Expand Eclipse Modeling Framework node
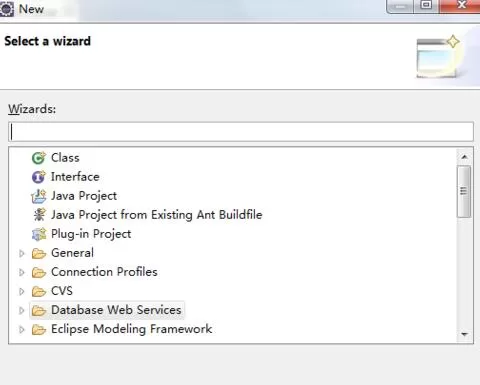480x385 pixels. tap(22, 330)
